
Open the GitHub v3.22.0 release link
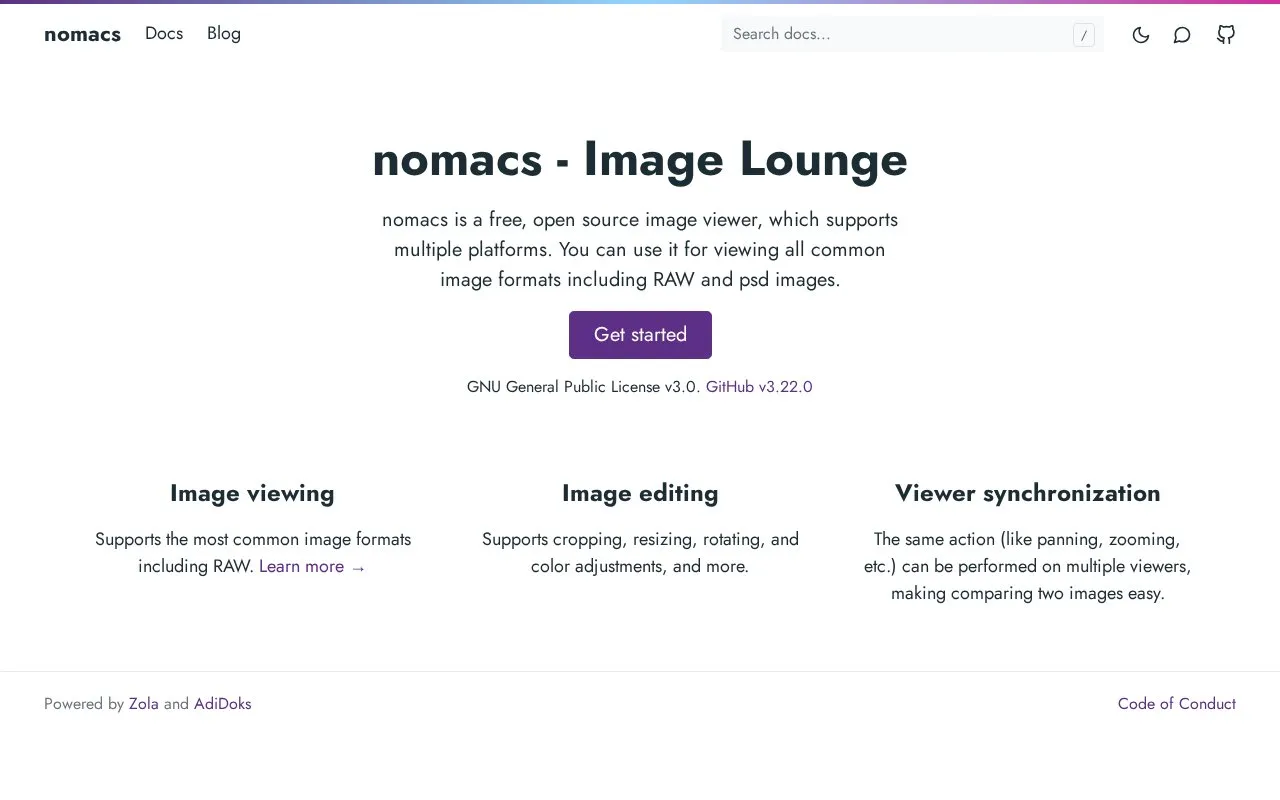tap(759, 387)
